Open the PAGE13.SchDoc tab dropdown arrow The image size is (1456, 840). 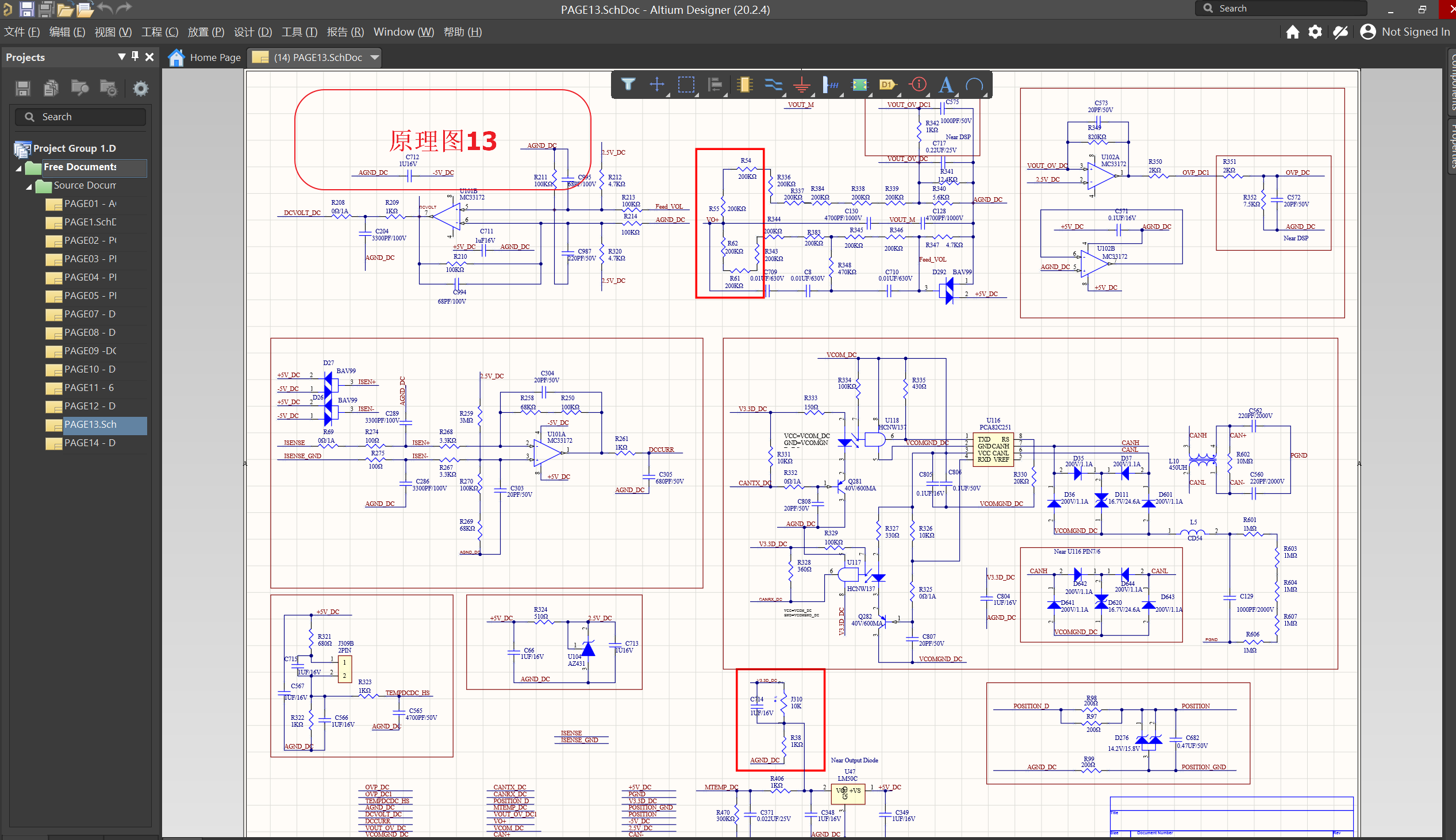pos(375,57)
